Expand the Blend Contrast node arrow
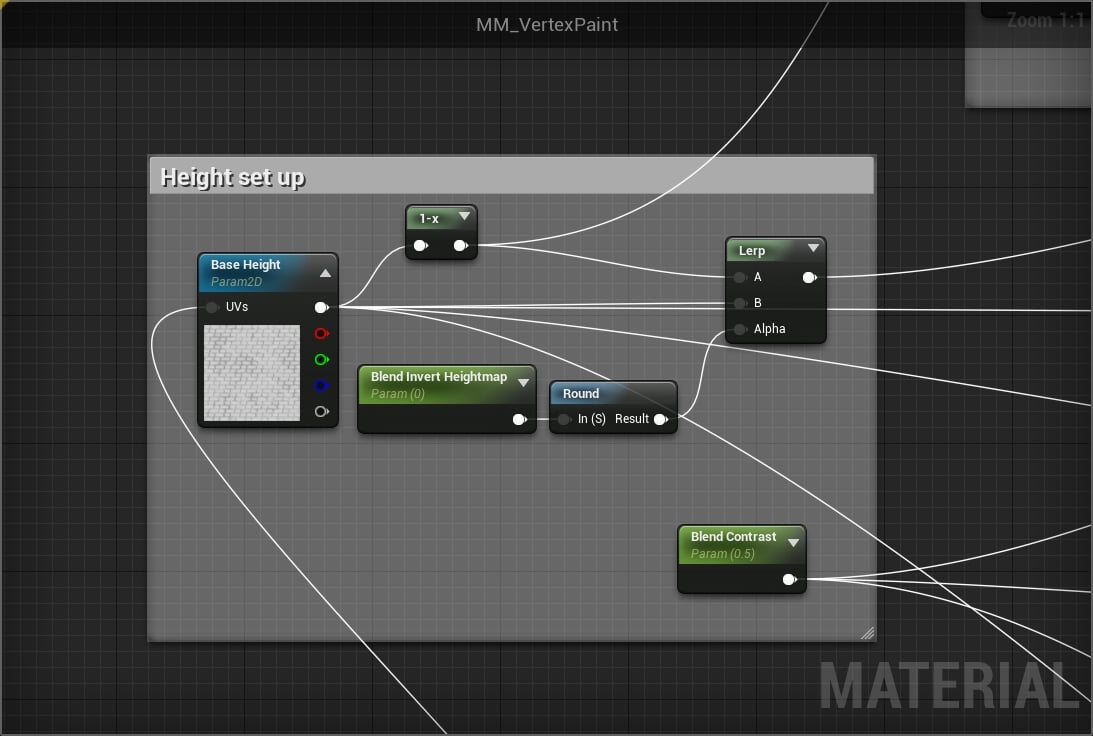 click(x=793, y=542)
